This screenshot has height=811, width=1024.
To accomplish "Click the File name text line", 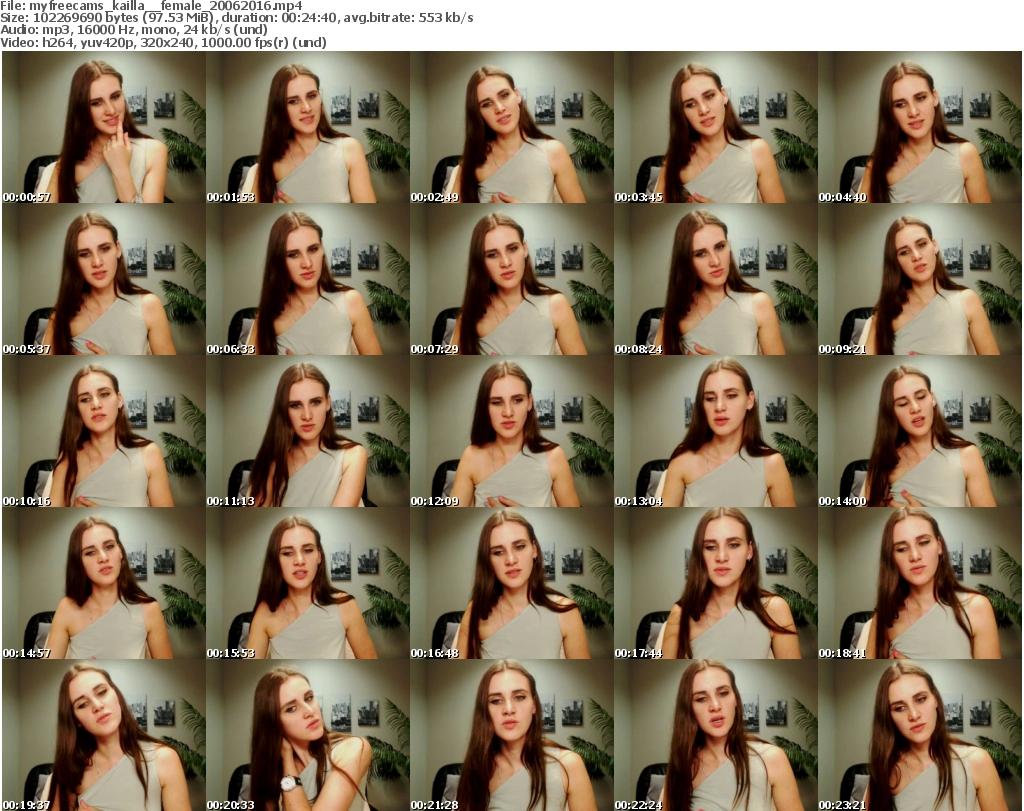I will click(x=152, y=6).
